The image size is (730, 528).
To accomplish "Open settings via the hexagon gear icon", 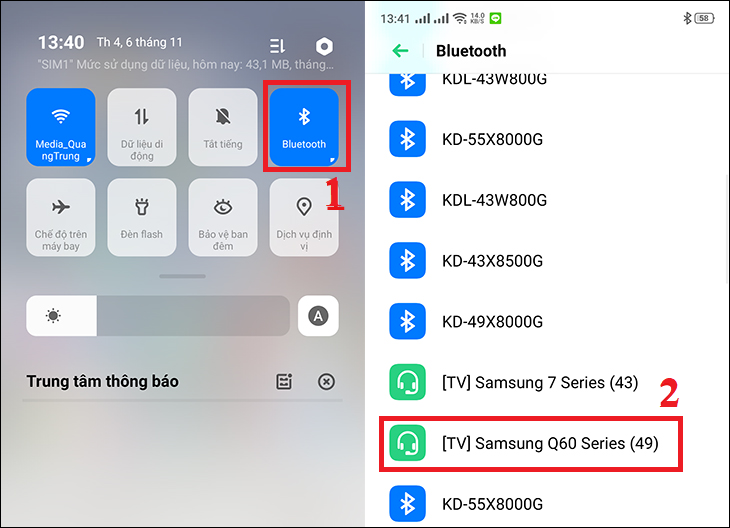I will click(324, 46).
